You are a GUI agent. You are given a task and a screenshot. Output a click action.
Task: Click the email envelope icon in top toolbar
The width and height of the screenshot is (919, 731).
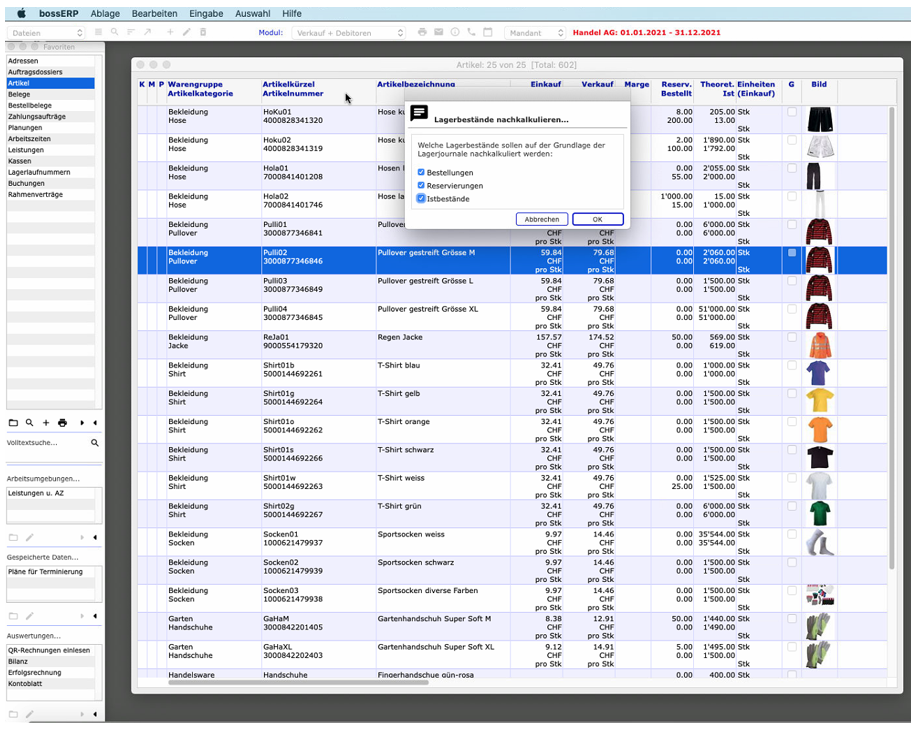tap(438, 33)
